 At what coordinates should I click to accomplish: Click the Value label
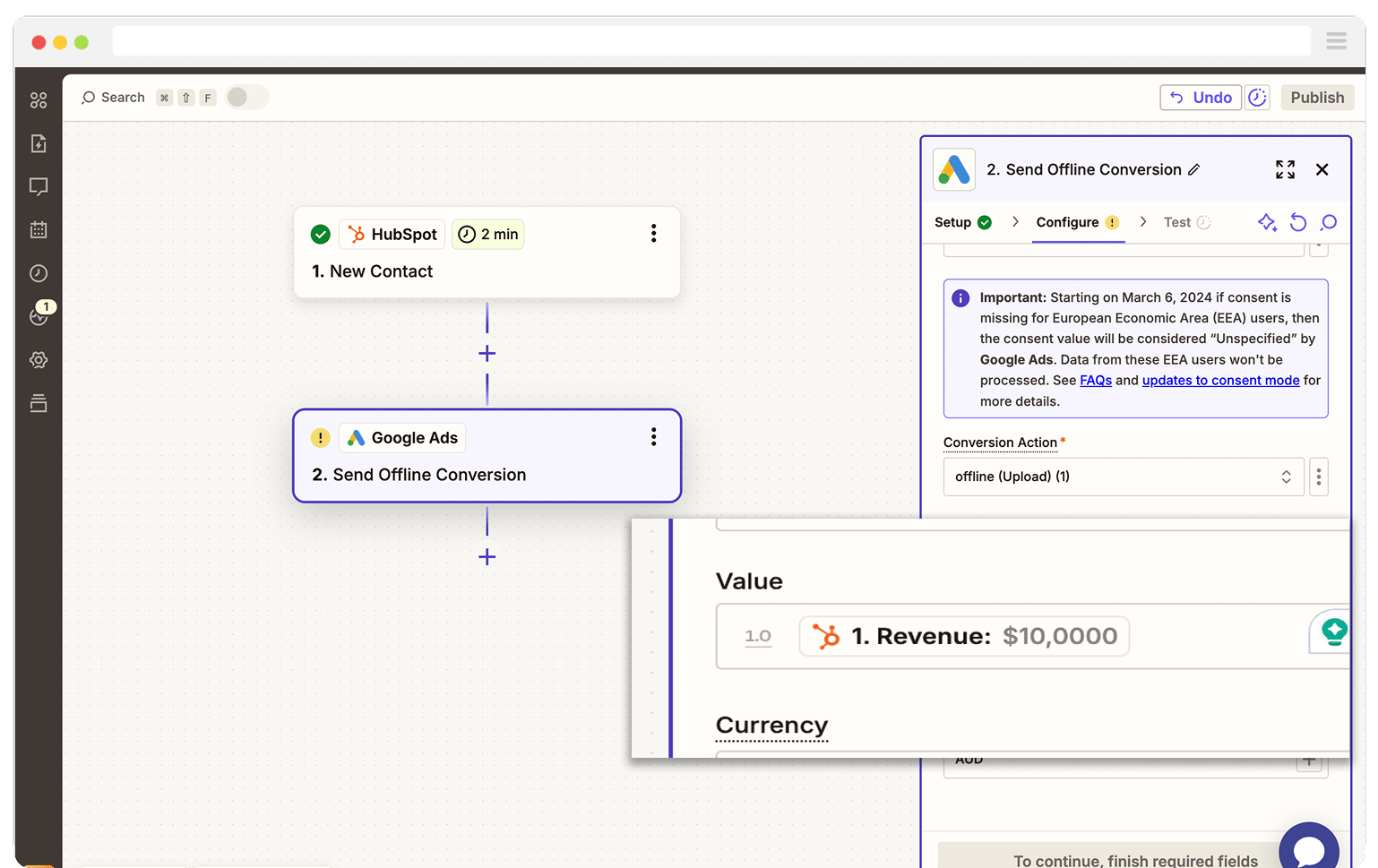click(x=749, y=581)
